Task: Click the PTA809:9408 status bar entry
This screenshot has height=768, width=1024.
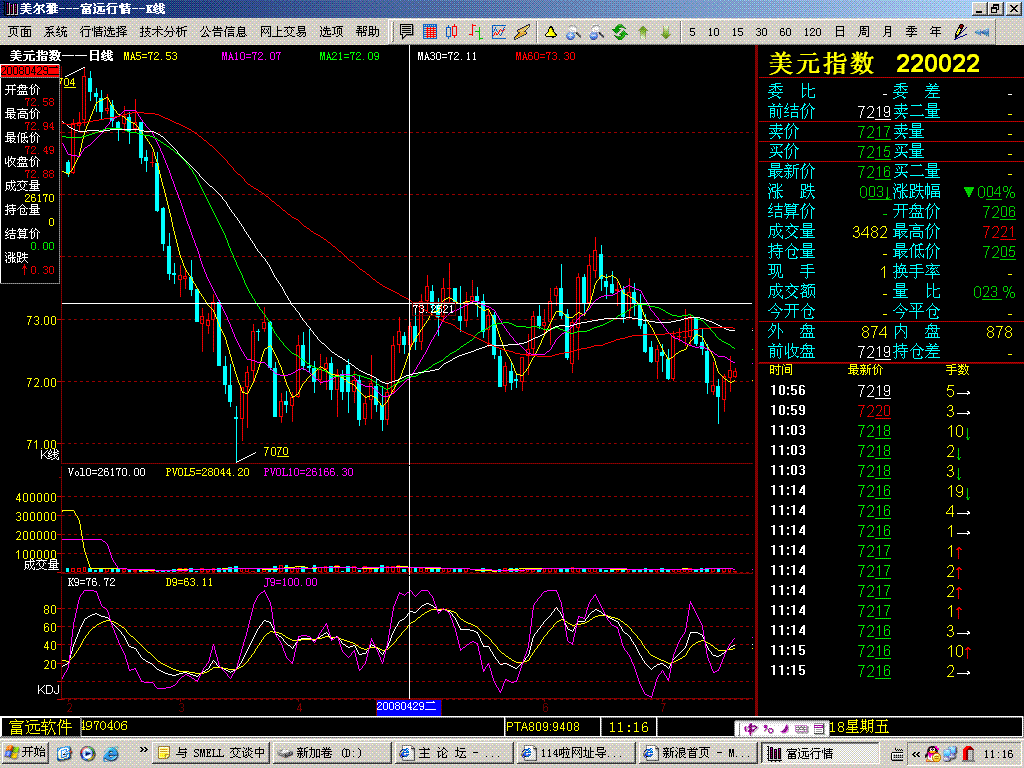Action: coord(543,726)
